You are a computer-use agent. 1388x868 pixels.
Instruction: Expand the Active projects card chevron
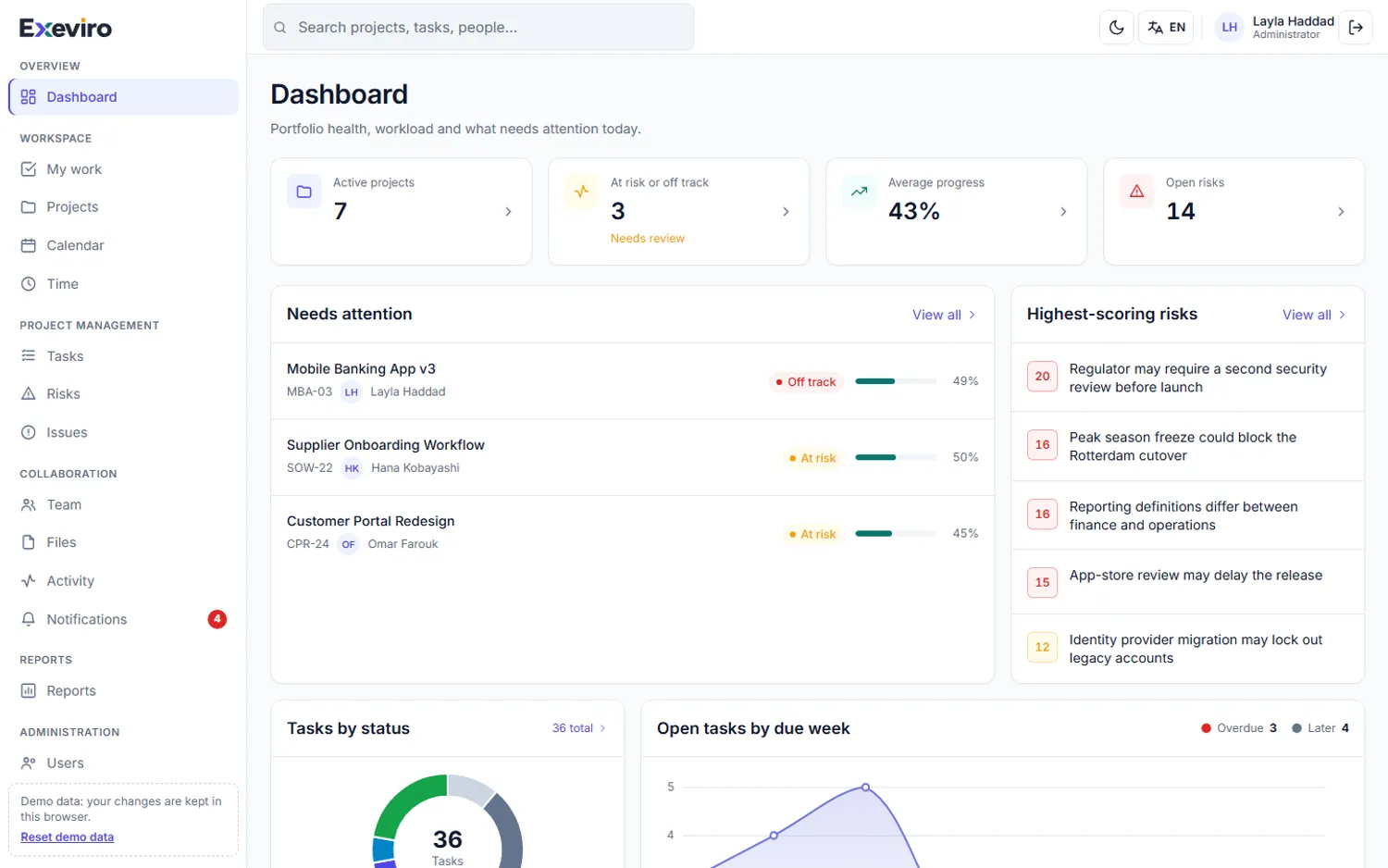508,212
